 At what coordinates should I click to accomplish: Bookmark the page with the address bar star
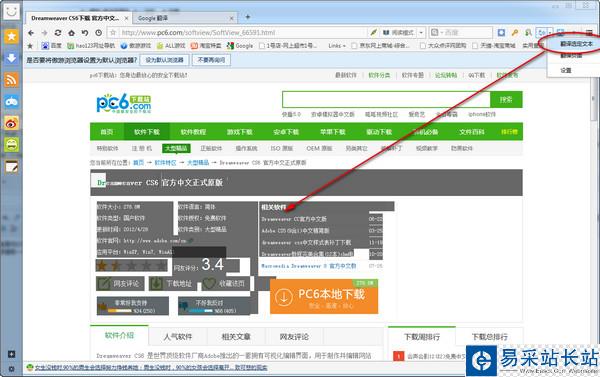113,33
